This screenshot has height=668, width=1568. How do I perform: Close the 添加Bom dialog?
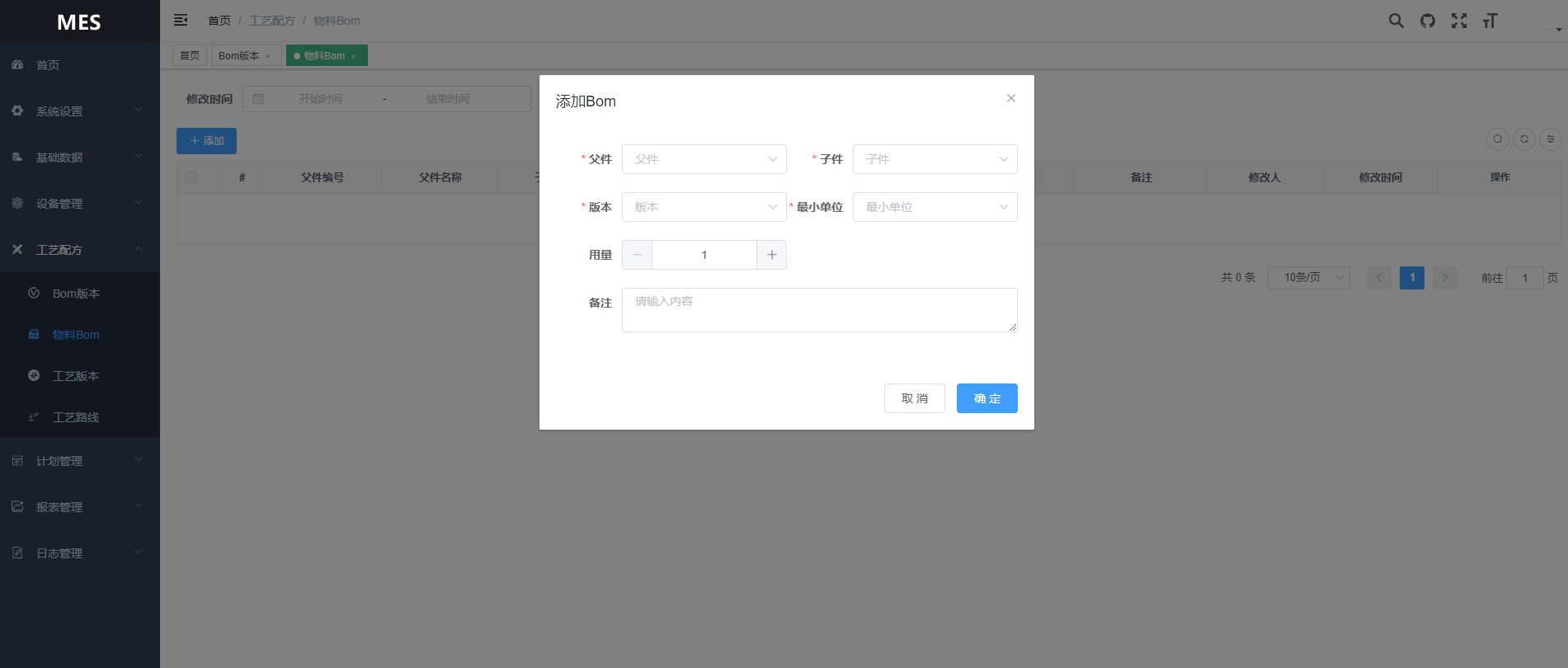point(1011,98)
